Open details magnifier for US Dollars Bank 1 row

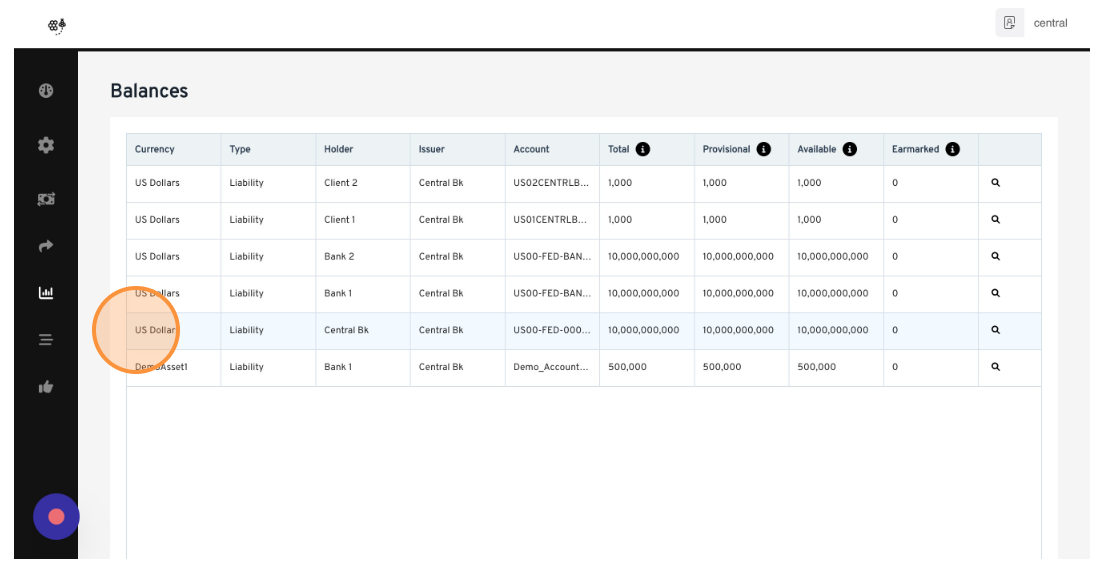point(995,293)
